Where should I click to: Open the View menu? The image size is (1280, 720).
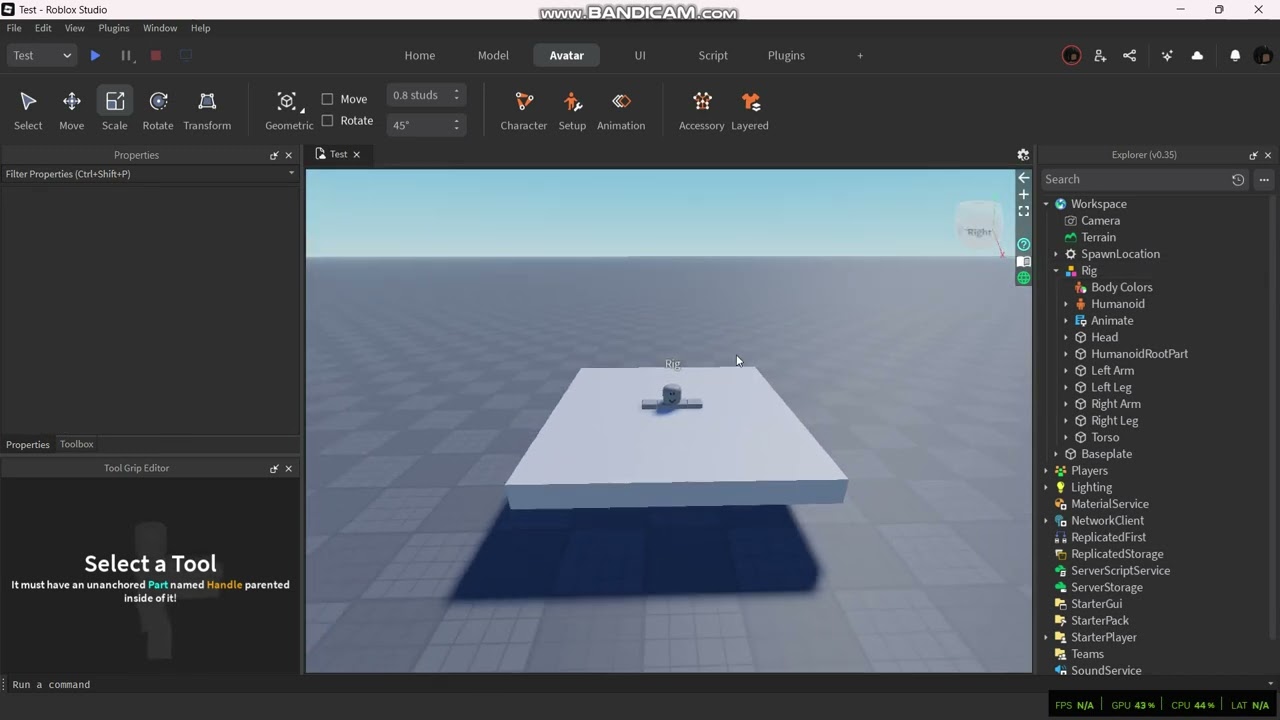(x=75, y=28)
